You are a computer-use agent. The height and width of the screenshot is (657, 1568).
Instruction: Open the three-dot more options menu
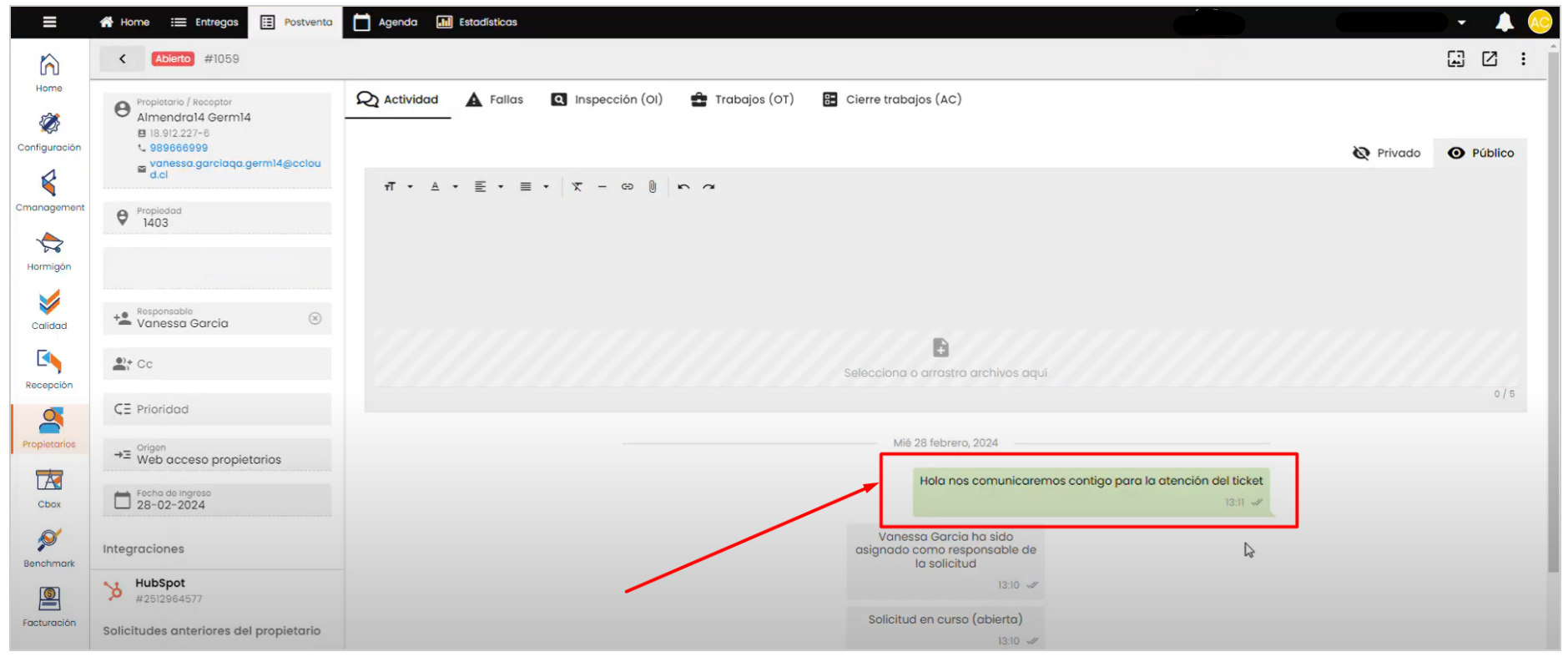click(1523, 59)
